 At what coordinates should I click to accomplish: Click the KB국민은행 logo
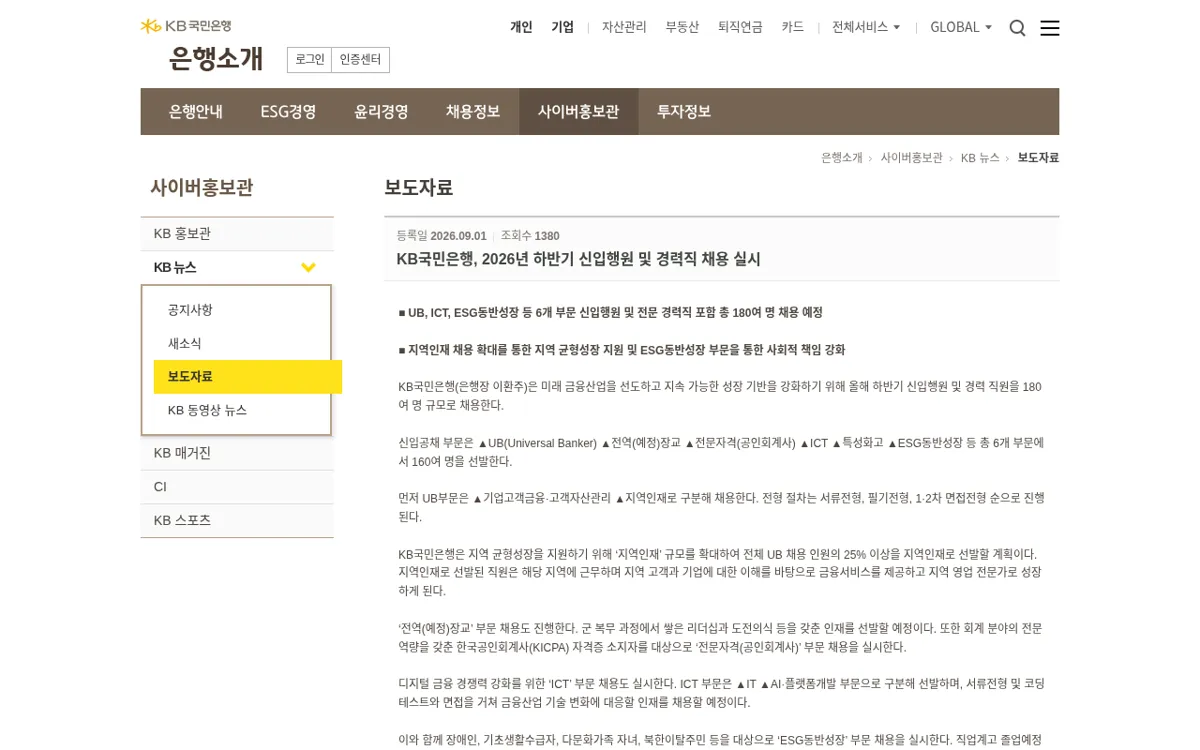(186, 26)
